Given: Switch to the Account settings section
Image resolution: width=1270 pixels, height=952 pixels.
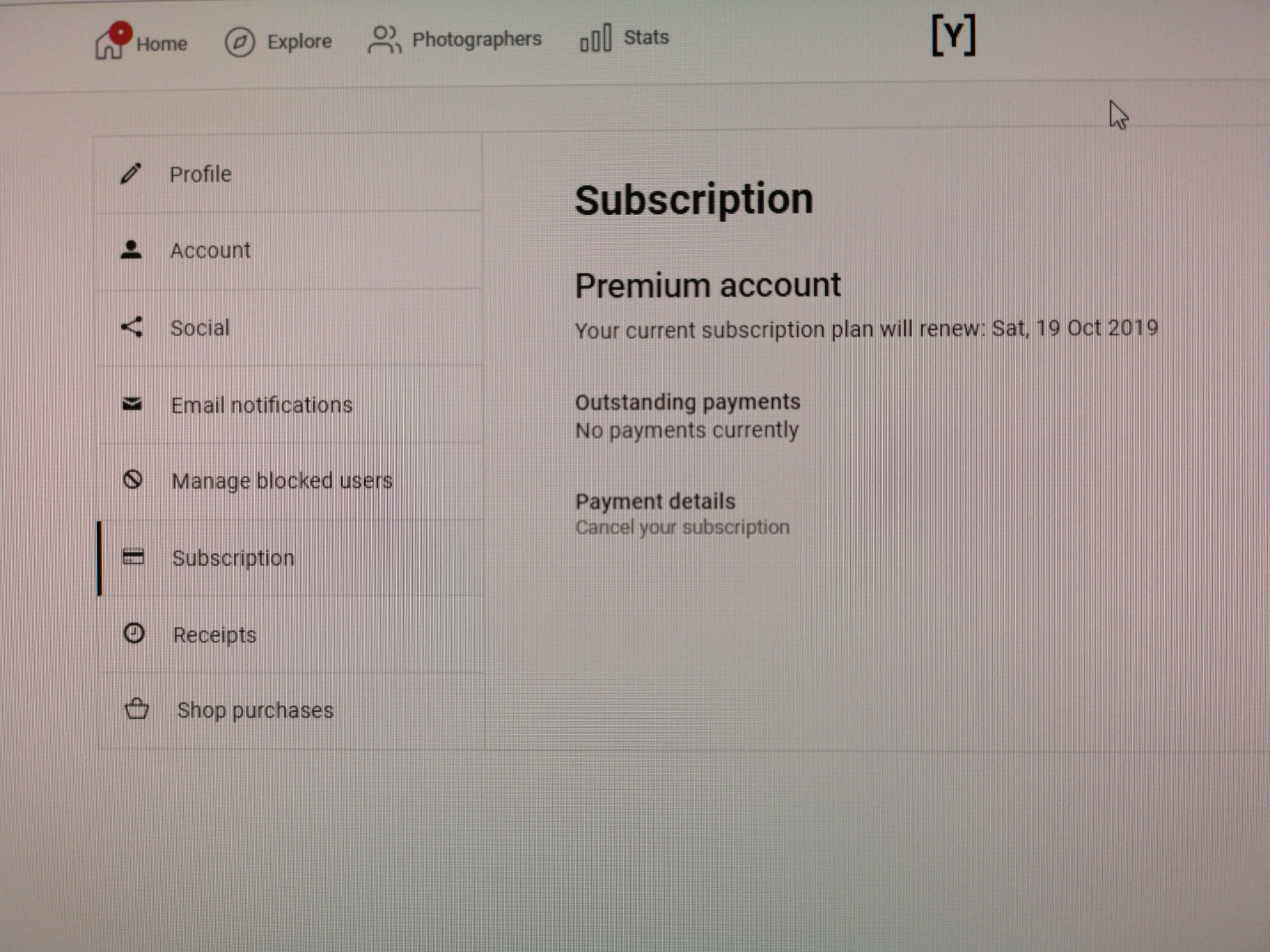Looking at the screenshot, I should [x=210, y=250].
